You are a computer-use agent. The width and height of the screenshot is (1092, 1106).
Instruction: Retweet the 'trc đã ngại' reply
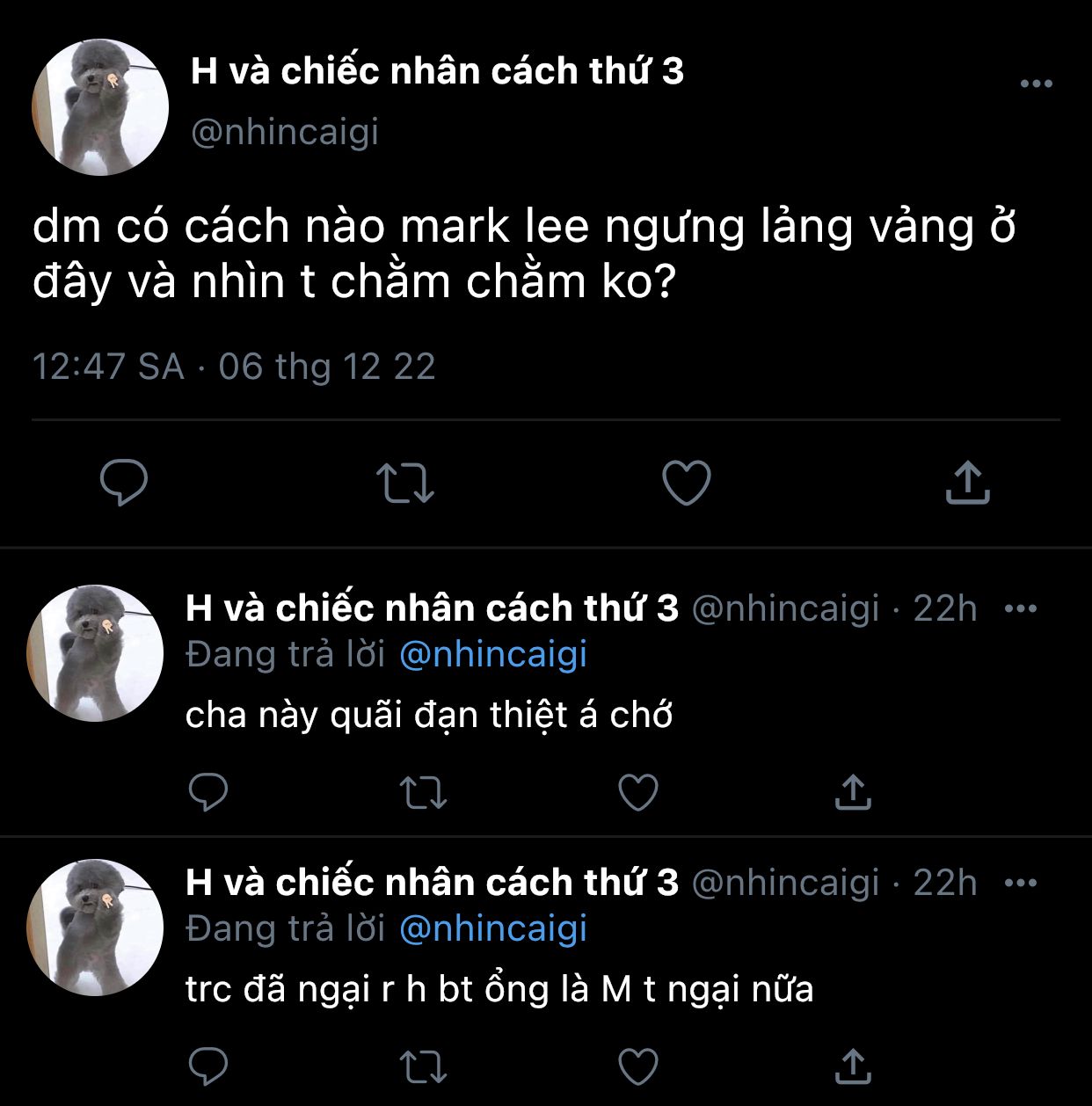click(x=423, y=1067)
